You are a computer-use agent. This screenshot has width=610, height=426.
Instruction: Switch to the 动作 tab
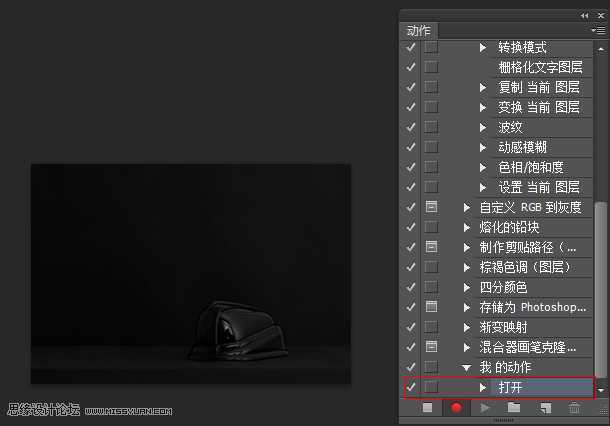click(x=419, y=30)
